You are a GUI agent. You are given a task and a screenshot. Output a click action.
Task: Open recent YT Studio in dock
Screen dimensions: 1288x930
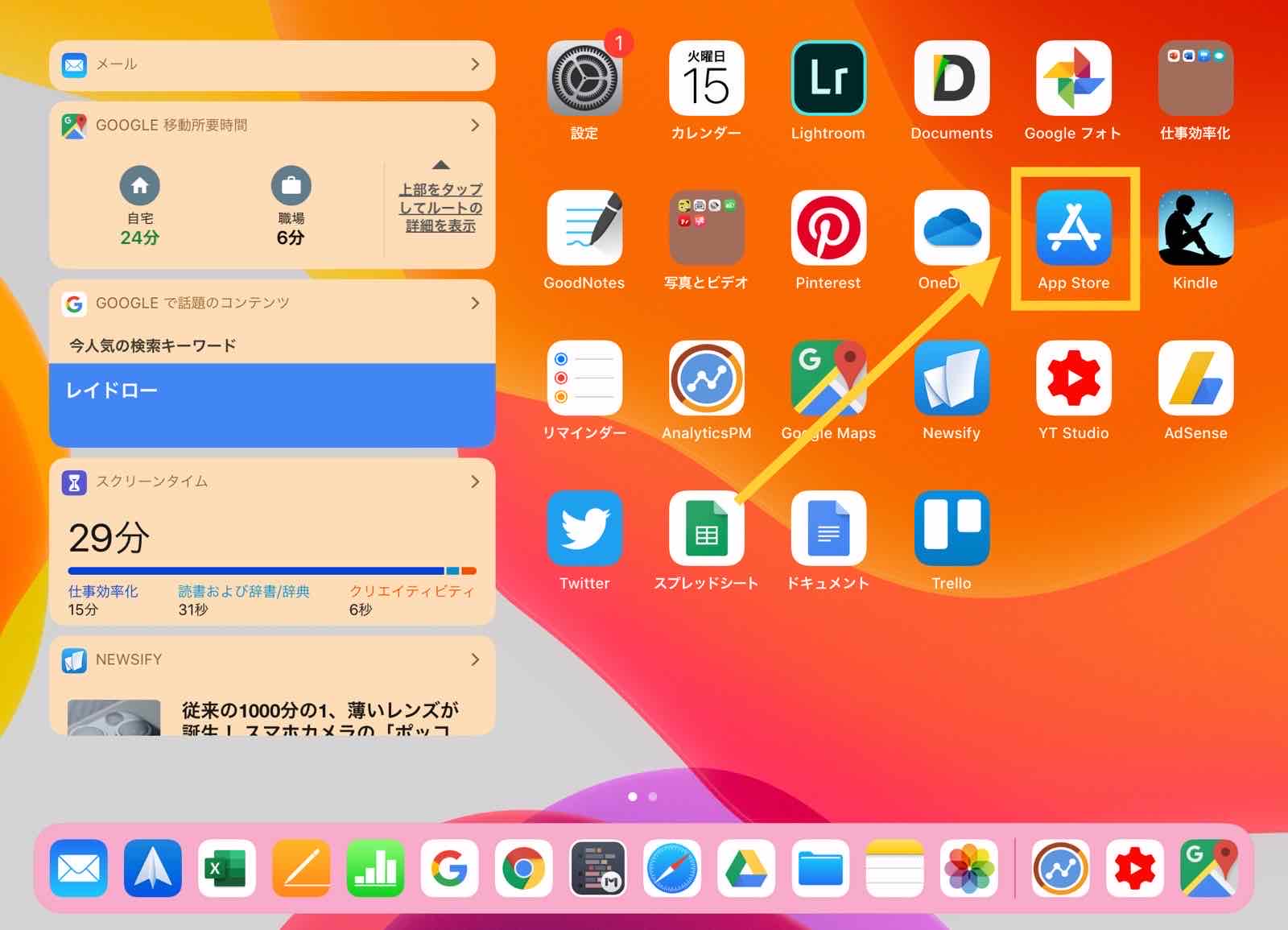pyautogui.click(x=1135, y=868)
